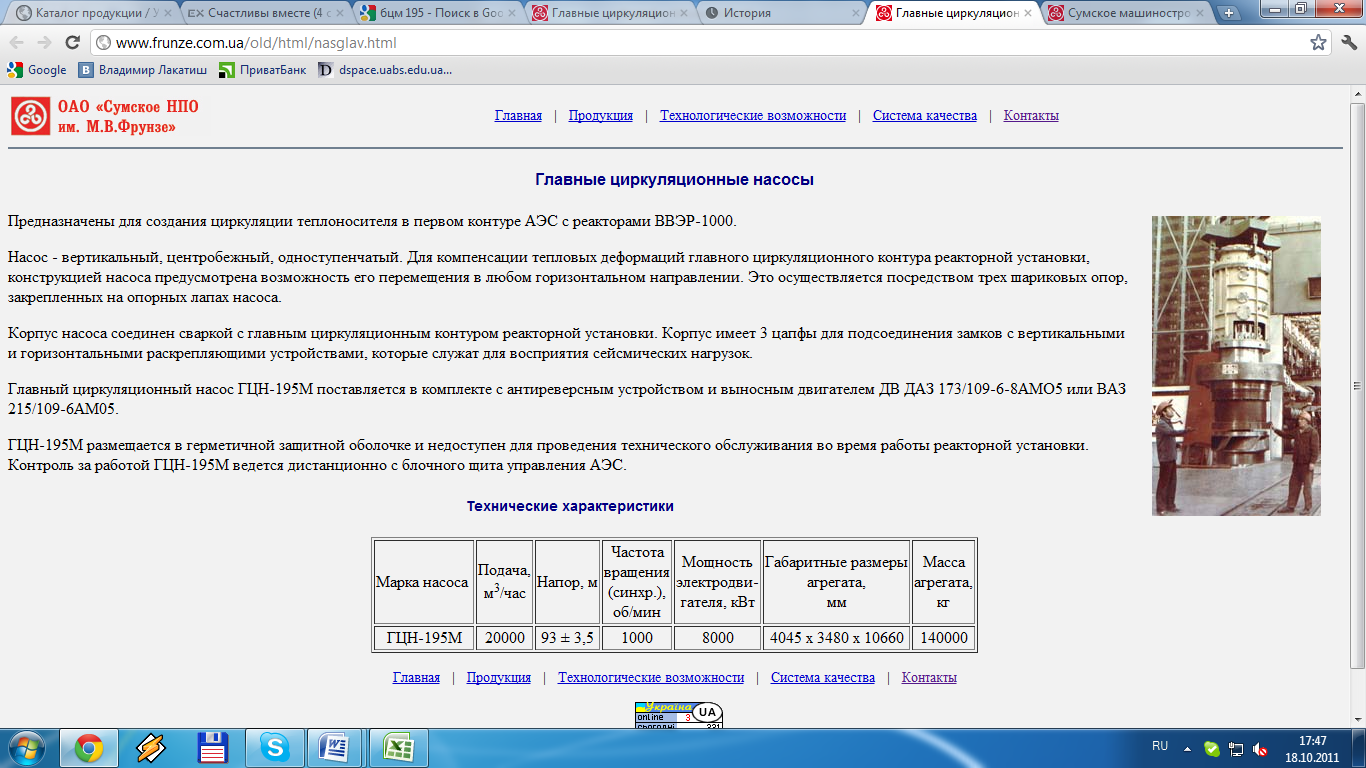Image resolution: width=1366 pixels, height=768 pixels.
Task: Show hidden tray icons arrow
Action: click(x=1188, y=748)
